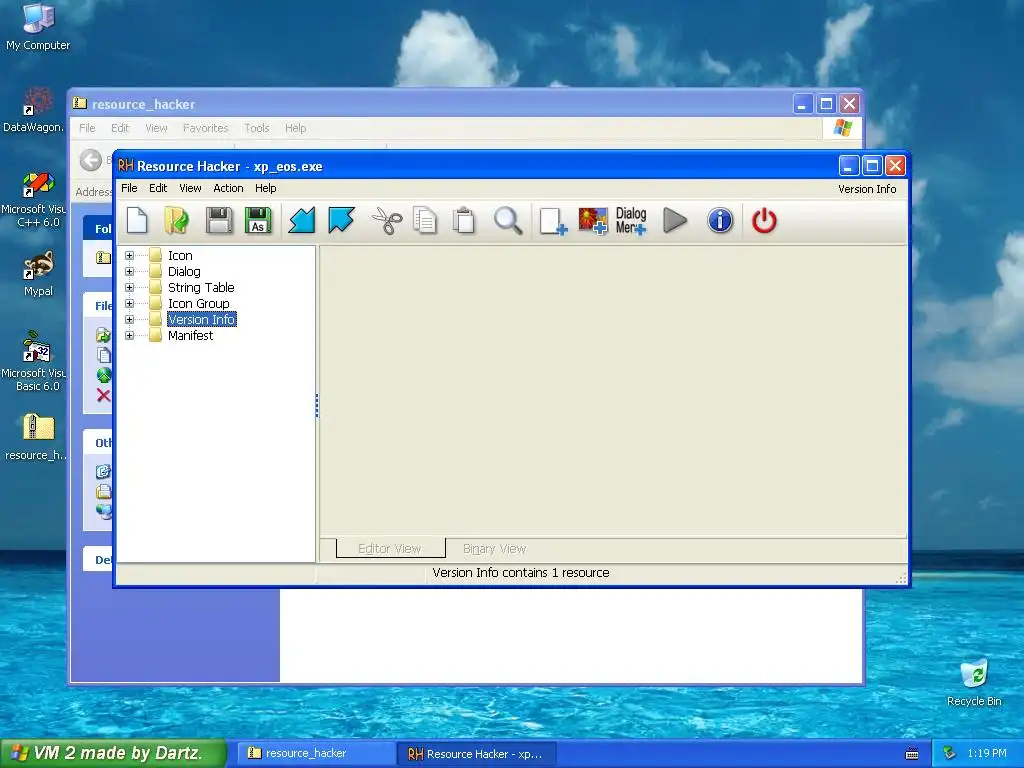Image resolution: width=1024 pixels, height=768 pixels.
Task: Select the Icon folder in tree
Action: point(180,255)
